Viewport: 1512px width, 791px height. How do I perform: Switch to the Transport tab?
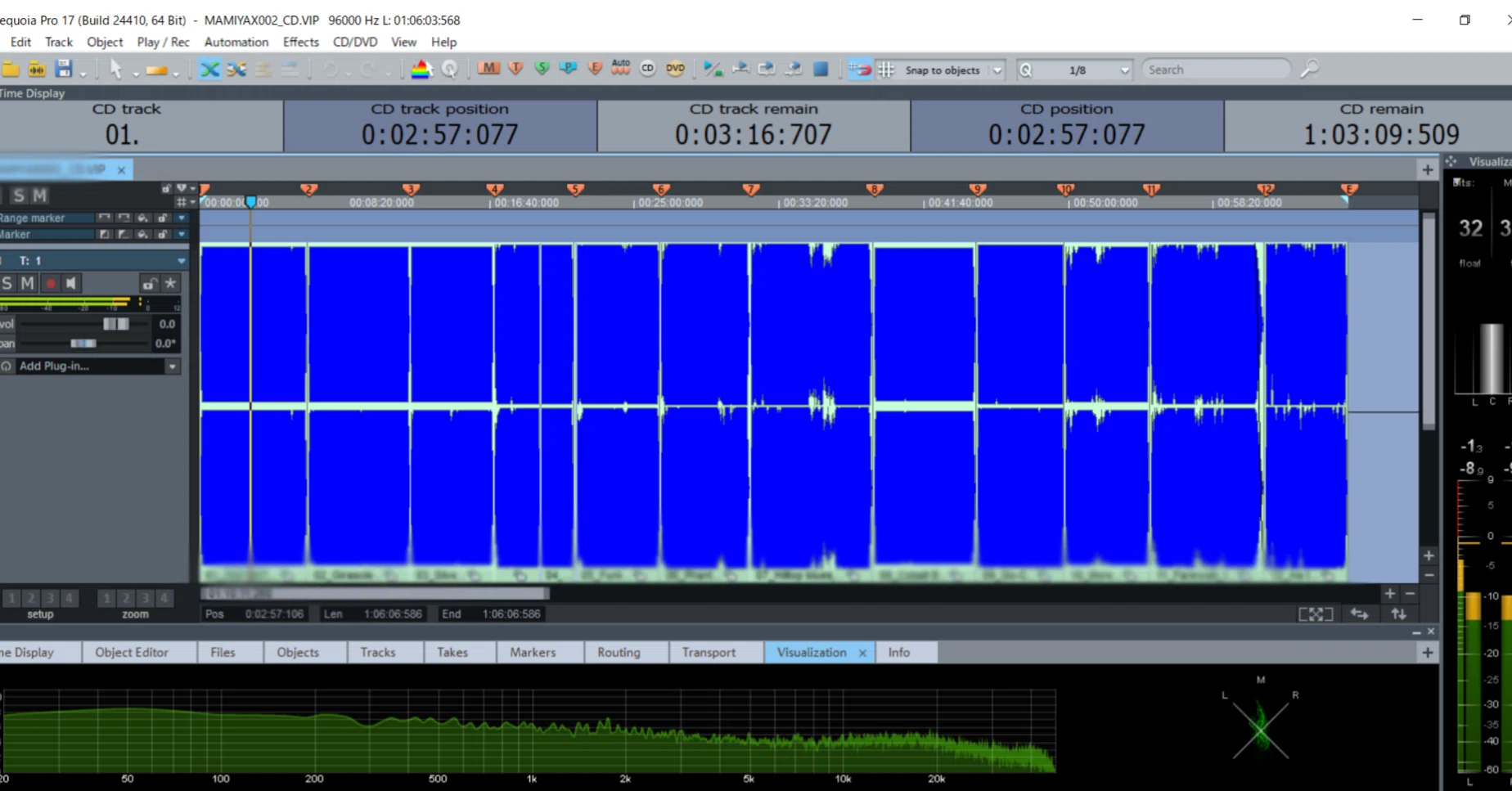click(709, 652)
